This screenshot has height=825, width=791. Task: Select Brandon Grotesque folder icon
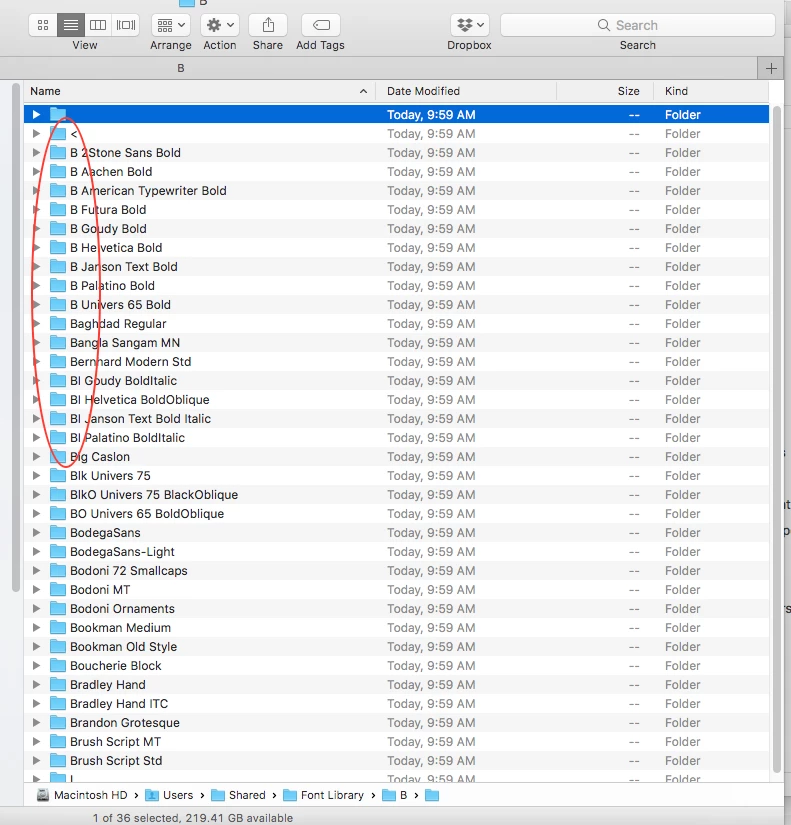[58, 722]
